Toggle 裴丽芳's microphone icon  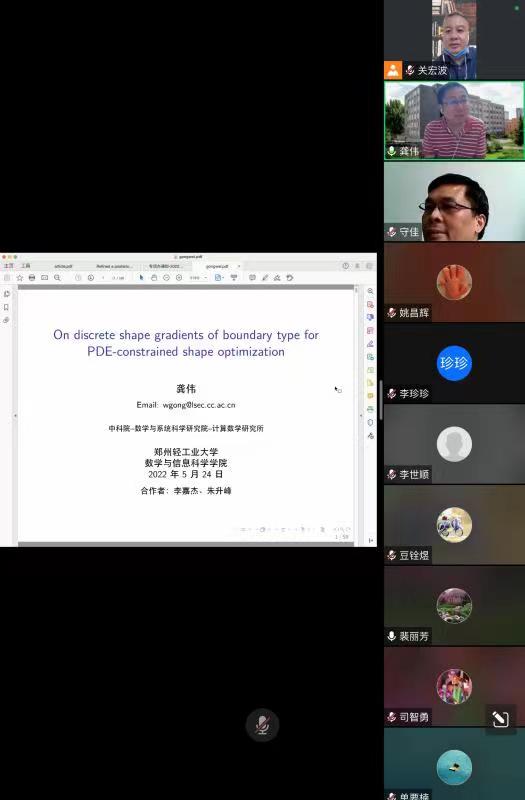(x=391, y=636)
